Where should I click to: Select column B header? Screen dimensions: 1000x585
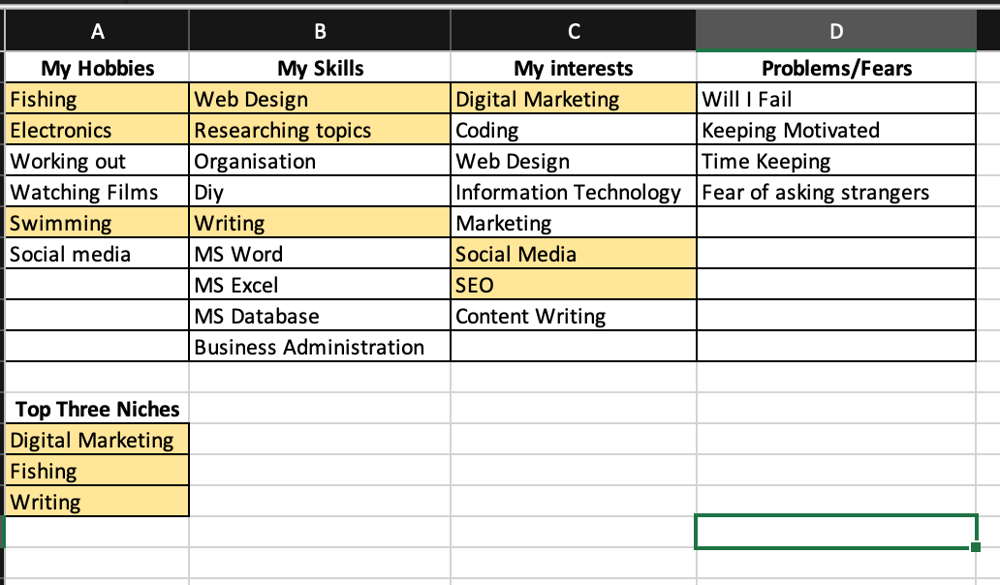[x=320, y=31]
